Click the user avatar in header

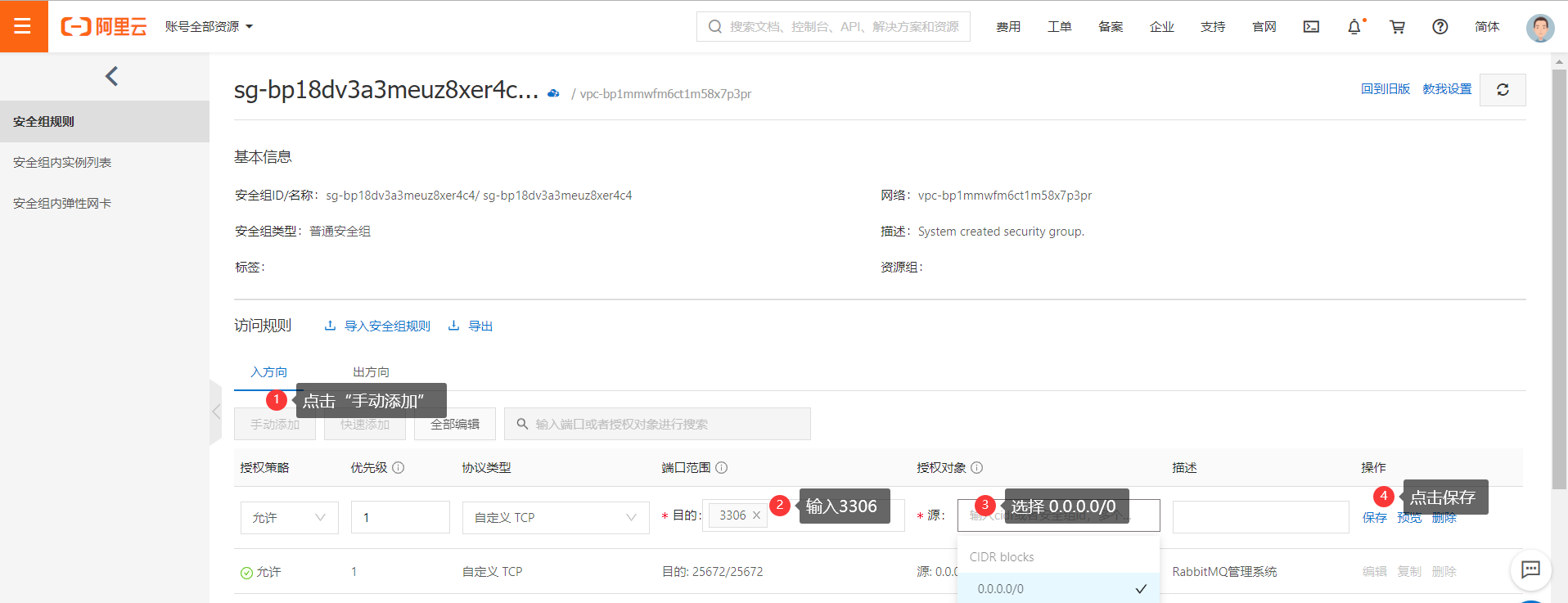(1539, 27)
